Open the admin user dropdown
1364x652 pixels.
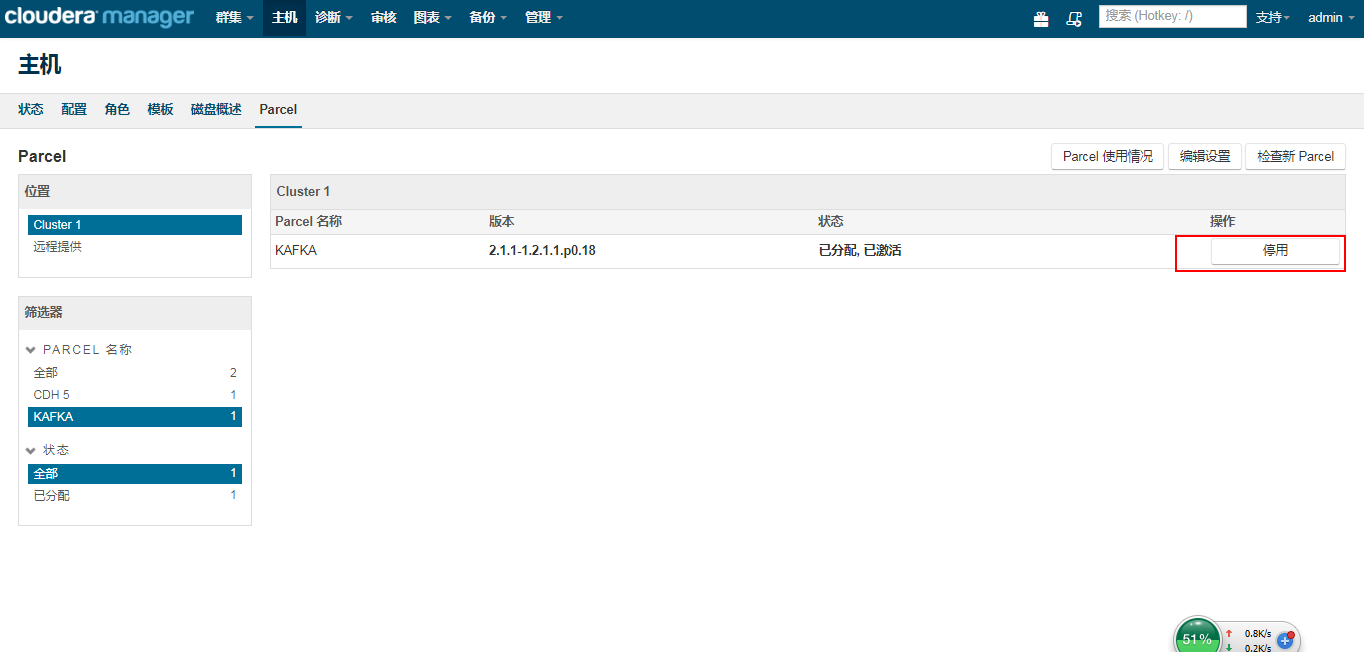click(x=1331, y=18)
